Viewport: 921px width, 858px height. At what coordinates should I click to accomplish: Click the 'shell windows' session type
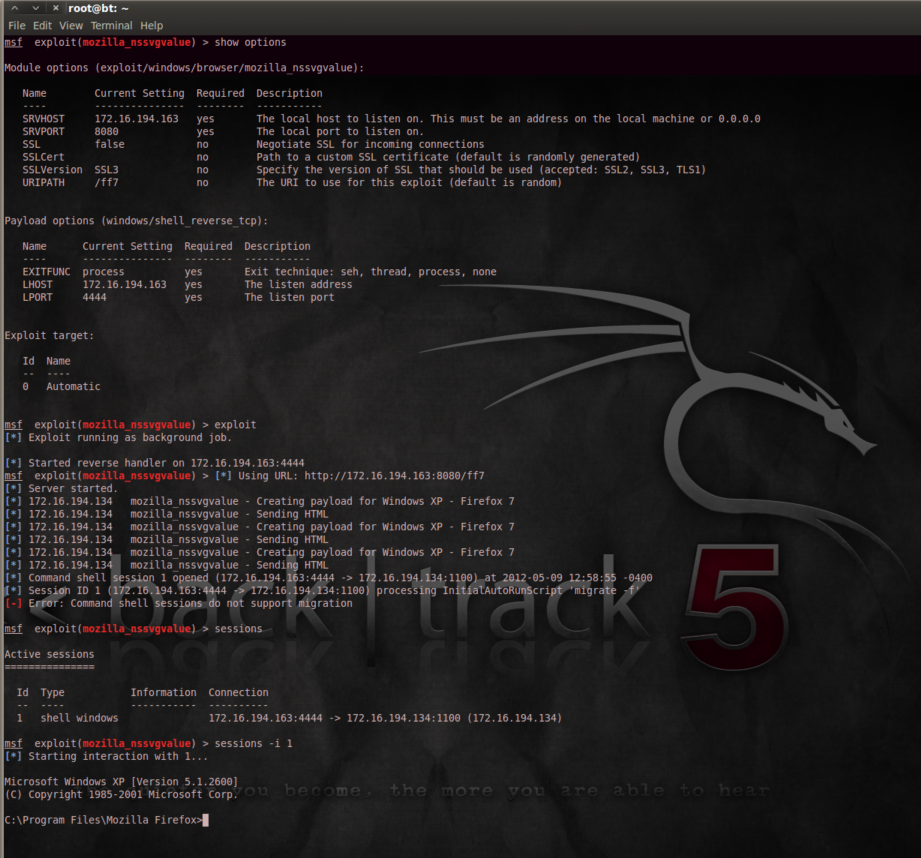point(79,718)
